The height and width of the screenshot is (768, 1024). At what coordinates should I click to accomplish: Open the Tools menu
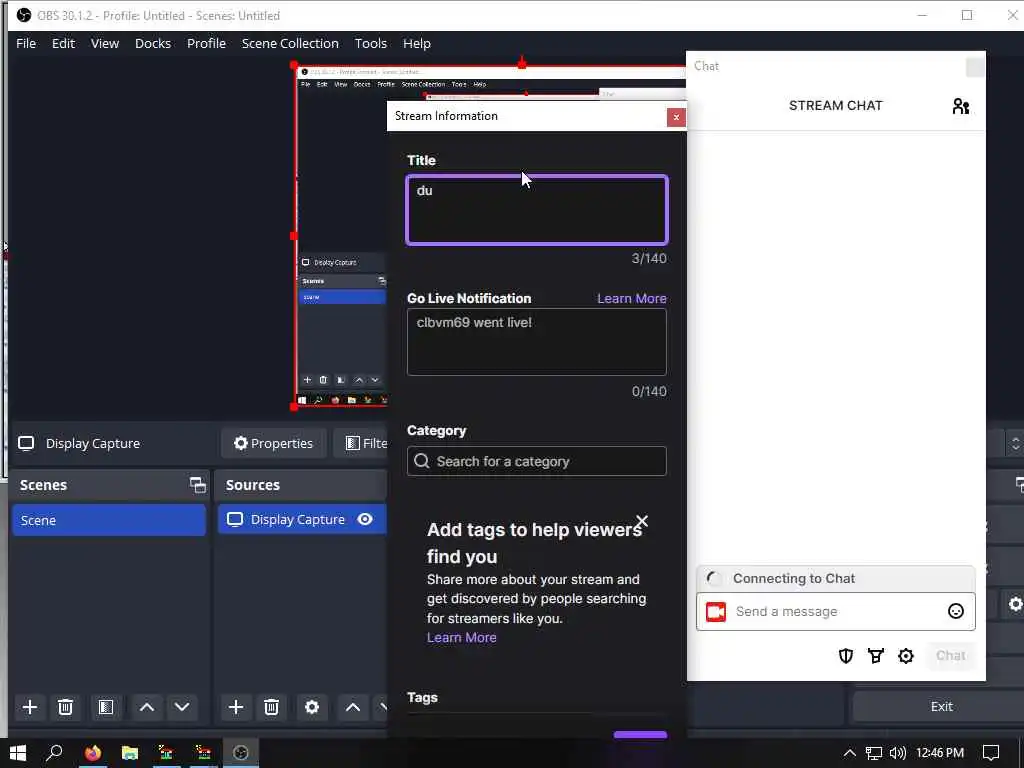371,43
